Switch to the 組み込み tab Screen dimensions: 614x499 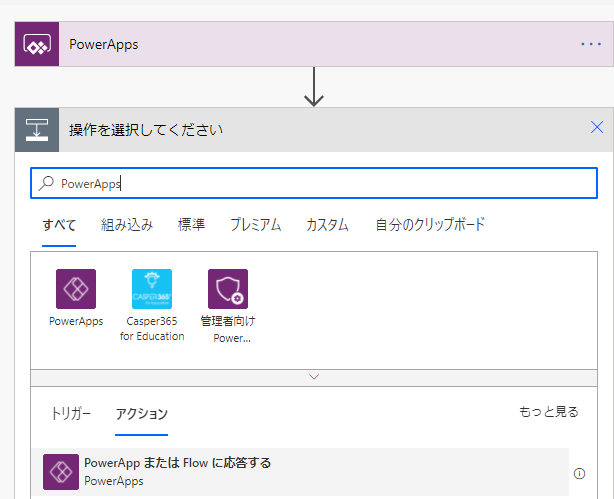pos(126,225)
